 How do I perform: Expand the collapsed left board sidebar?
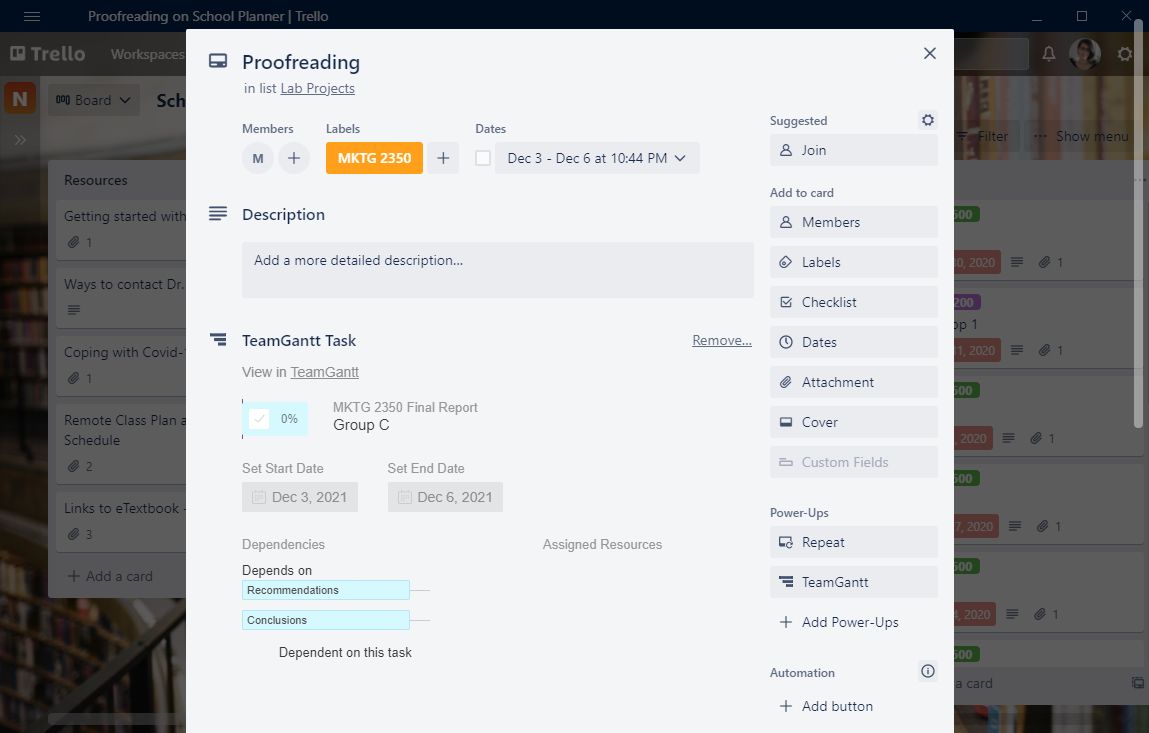pyautogui.click(x=19, y=139)
